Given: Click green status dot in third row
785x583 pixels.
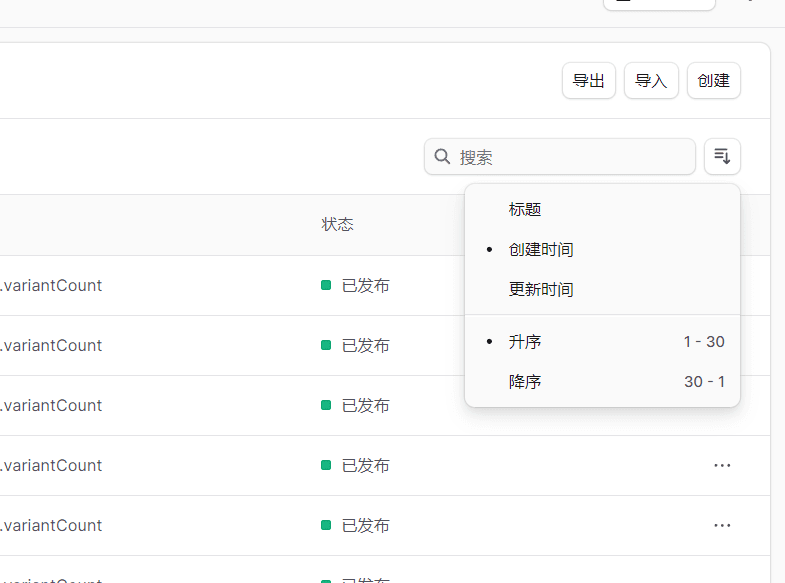Looking at the screenshot, I should (326, 405).
